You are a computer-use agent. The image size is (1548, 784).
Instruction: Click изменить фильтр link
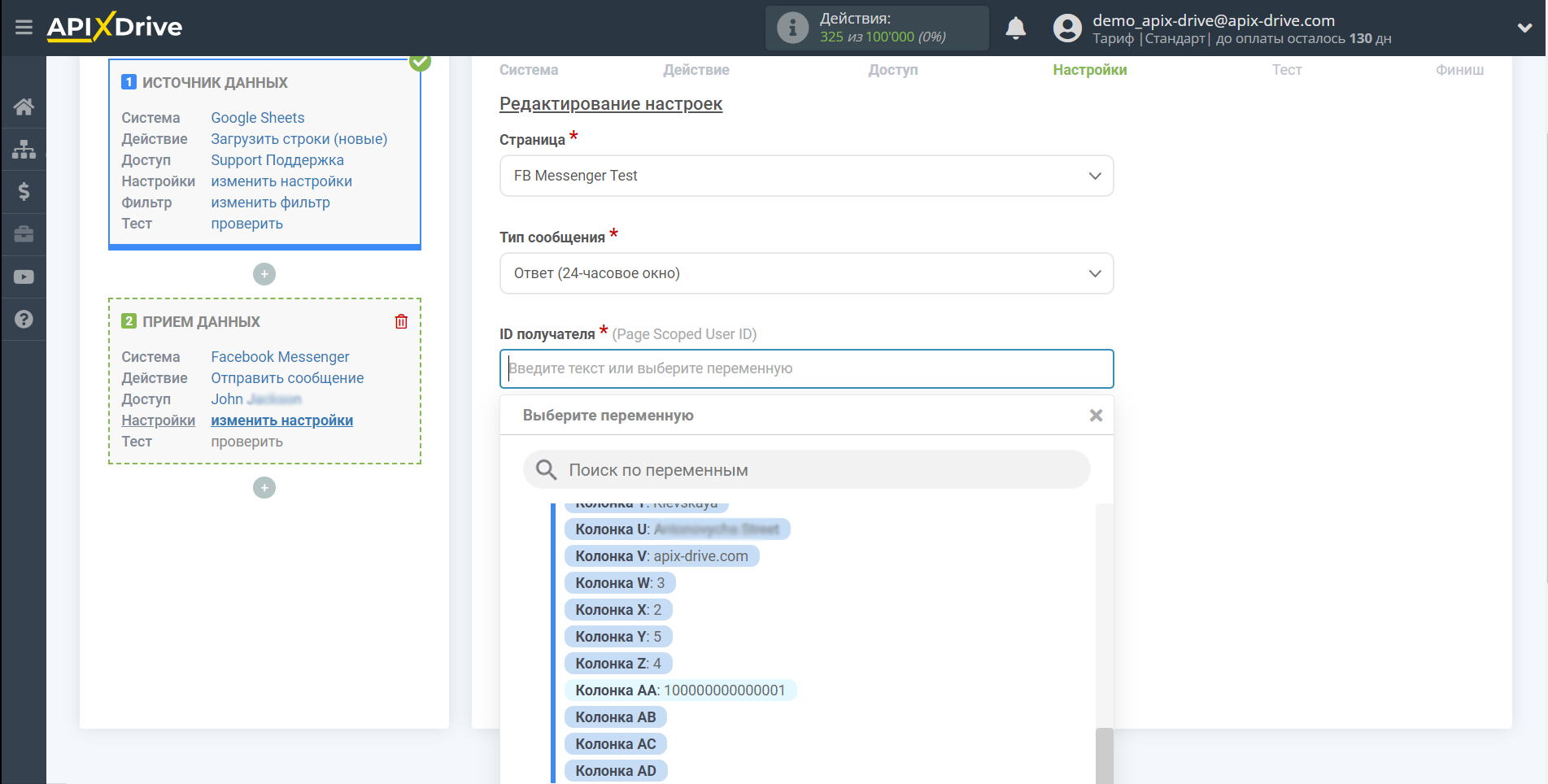(x=271, y=203)
